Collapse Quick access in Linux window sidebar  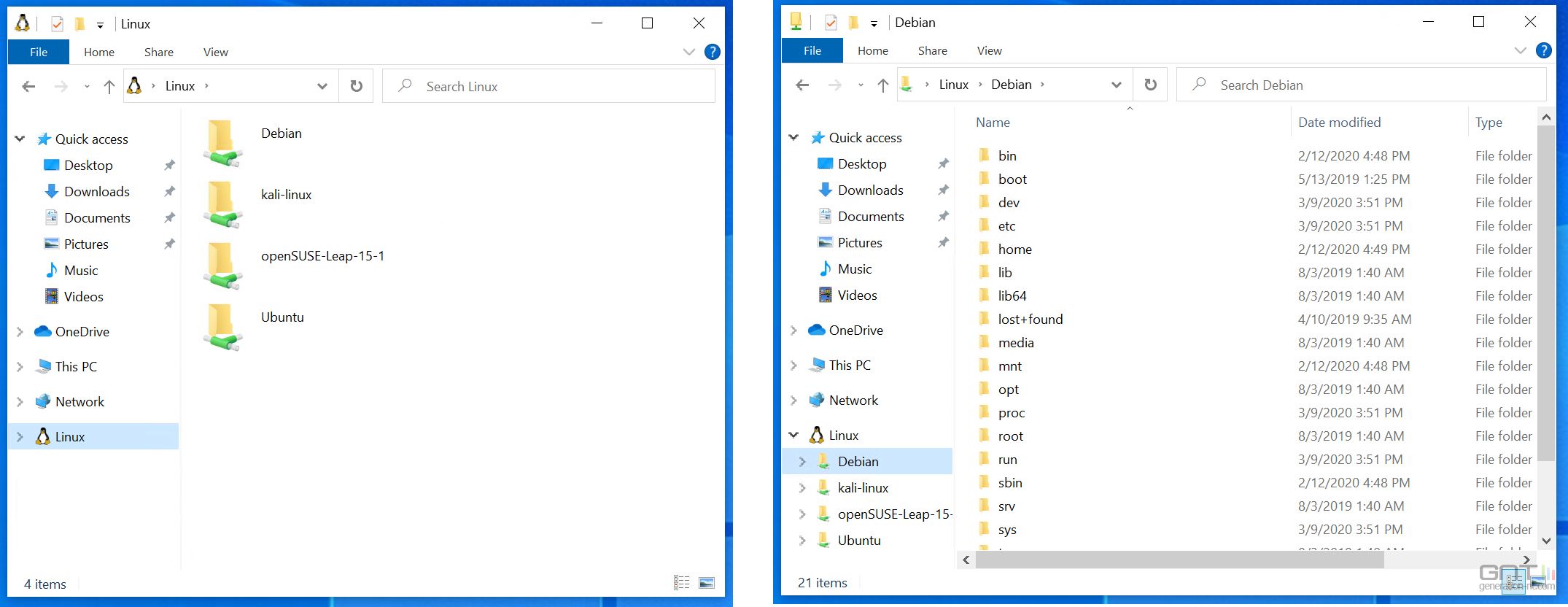[x=20, y=139]
